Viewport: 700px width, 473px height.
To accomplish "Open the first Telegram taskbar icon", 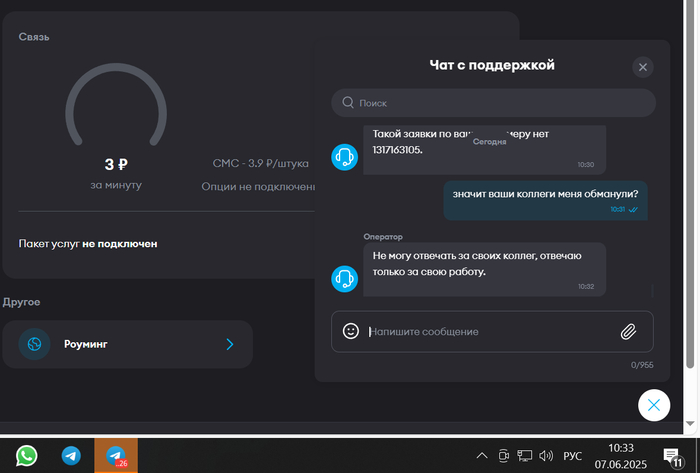I will click(x=71, y=456).
